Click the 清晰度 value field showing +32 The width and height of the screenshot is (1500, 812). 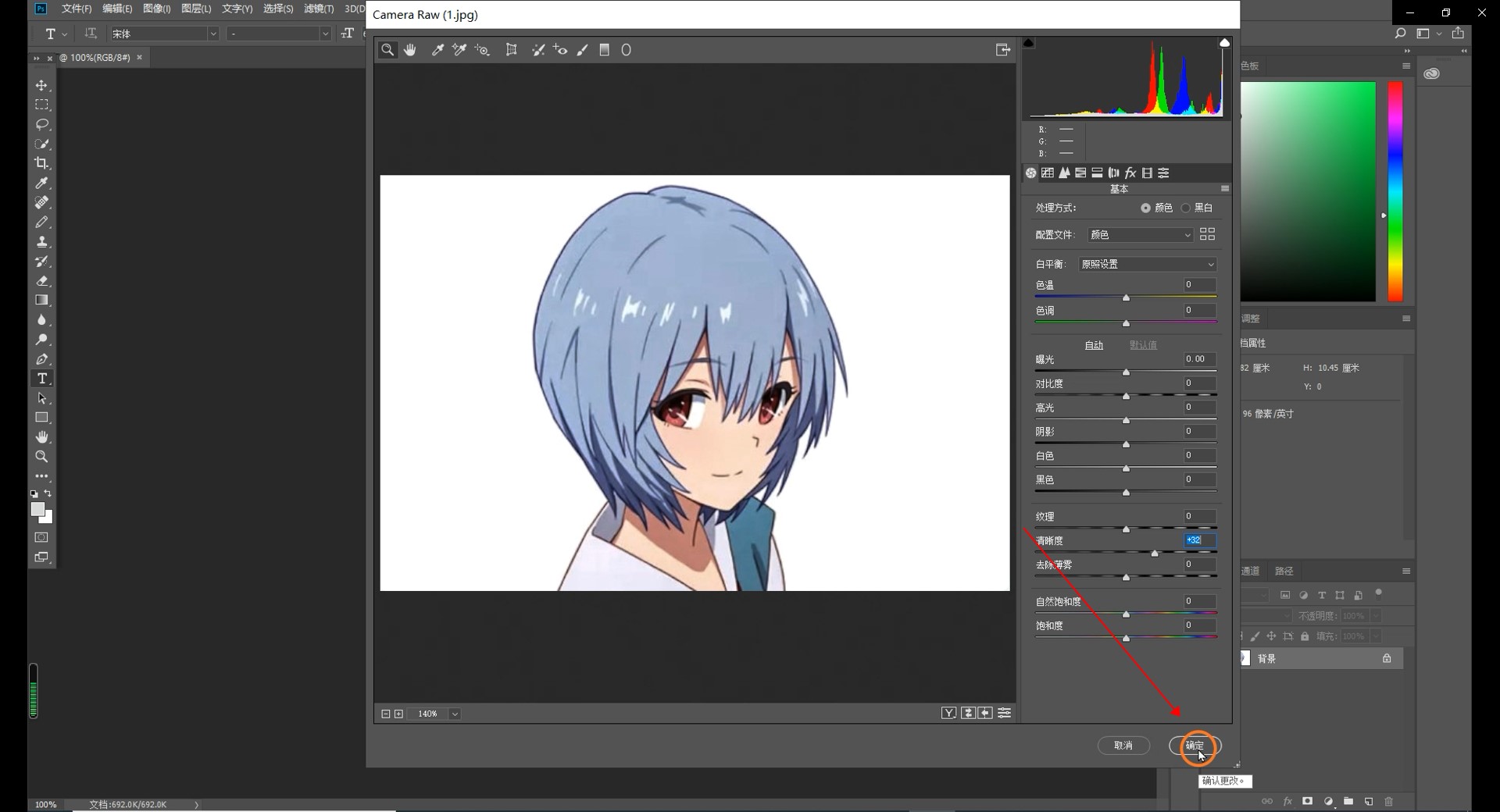tap(1199, 540)
